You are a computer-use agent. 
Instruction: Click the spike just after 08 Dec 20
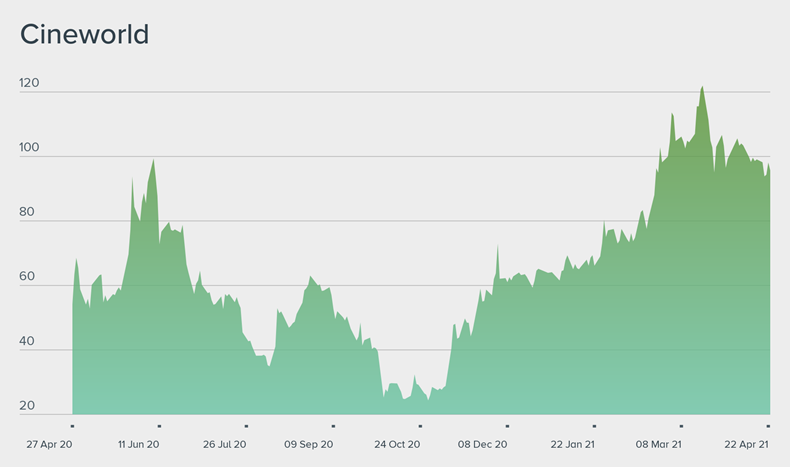497,247
